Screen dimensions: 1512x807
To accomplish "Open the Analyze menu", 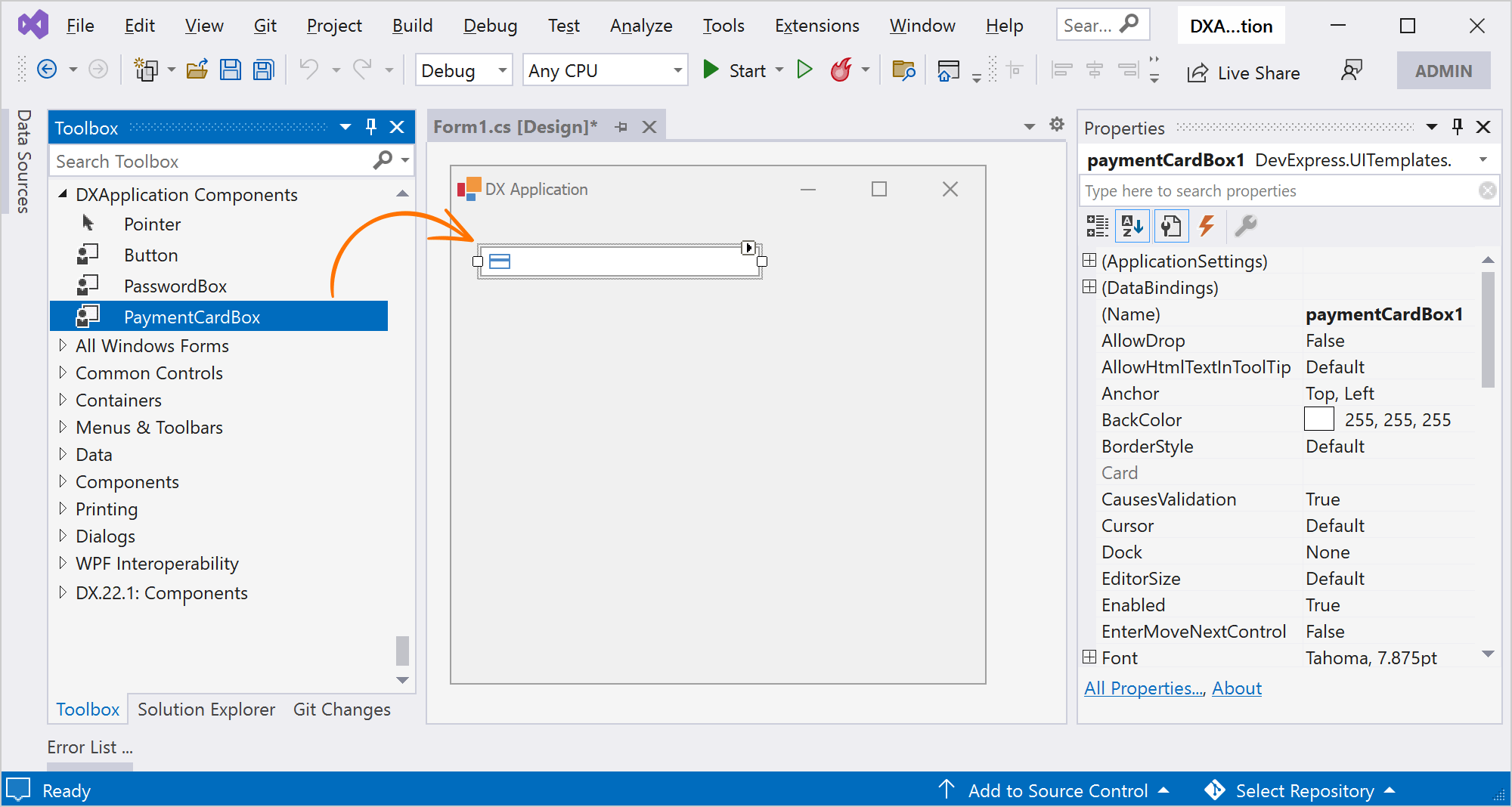I will [x=641, y=26].
